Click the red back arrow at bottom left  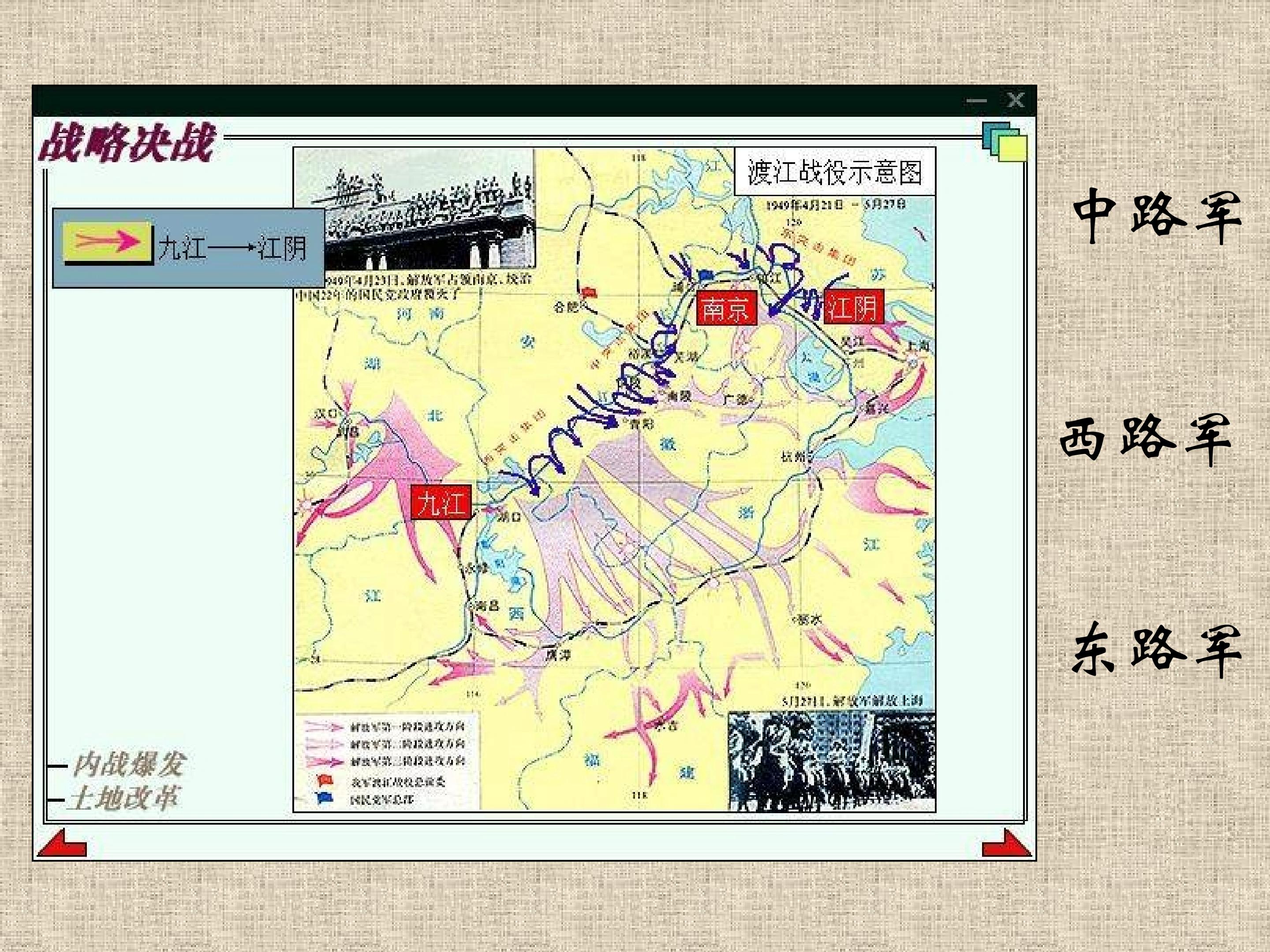(61, 843)
